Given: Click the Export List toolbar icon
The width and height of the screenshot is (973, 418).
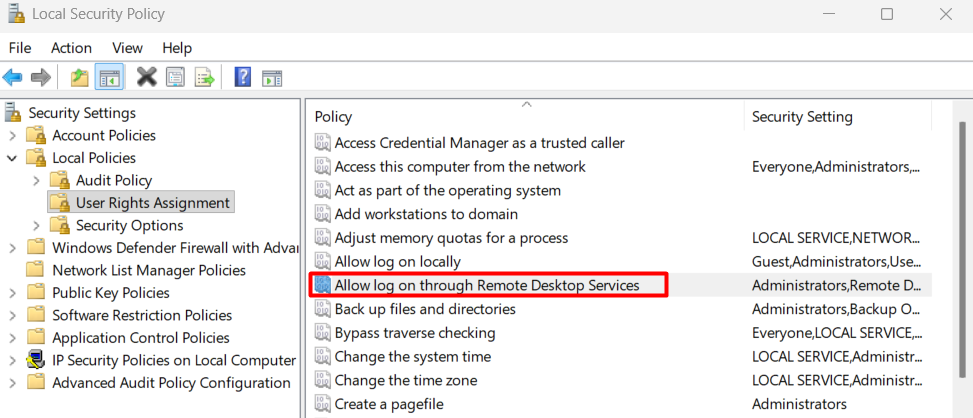Looking at the screenshot, I should click(x=205, y=78).
